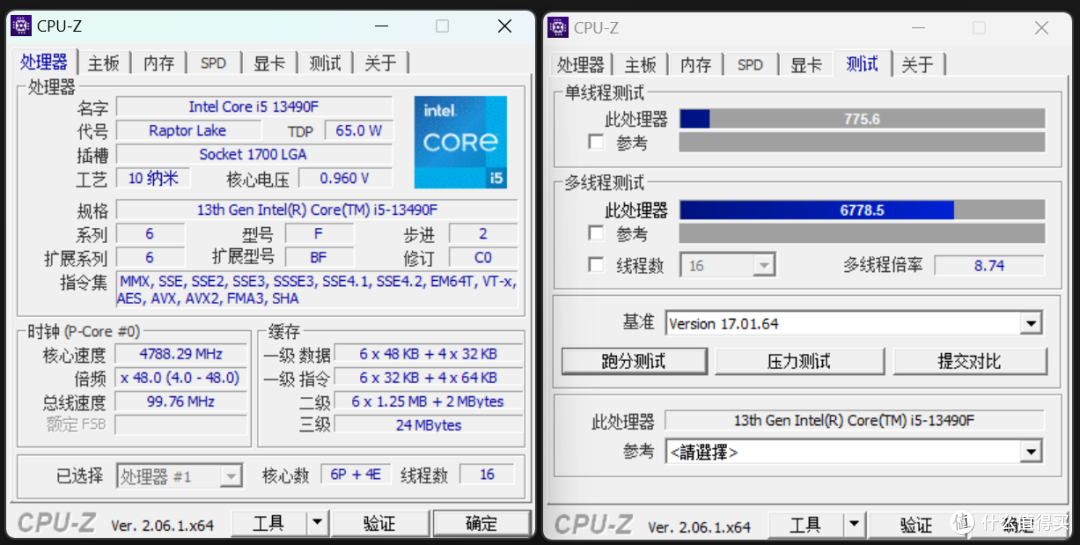The height and width of the screenshot is (545, 1080).
Task: Open the 参考 <請選擇> processor dropdown
Action: [853, 452]
